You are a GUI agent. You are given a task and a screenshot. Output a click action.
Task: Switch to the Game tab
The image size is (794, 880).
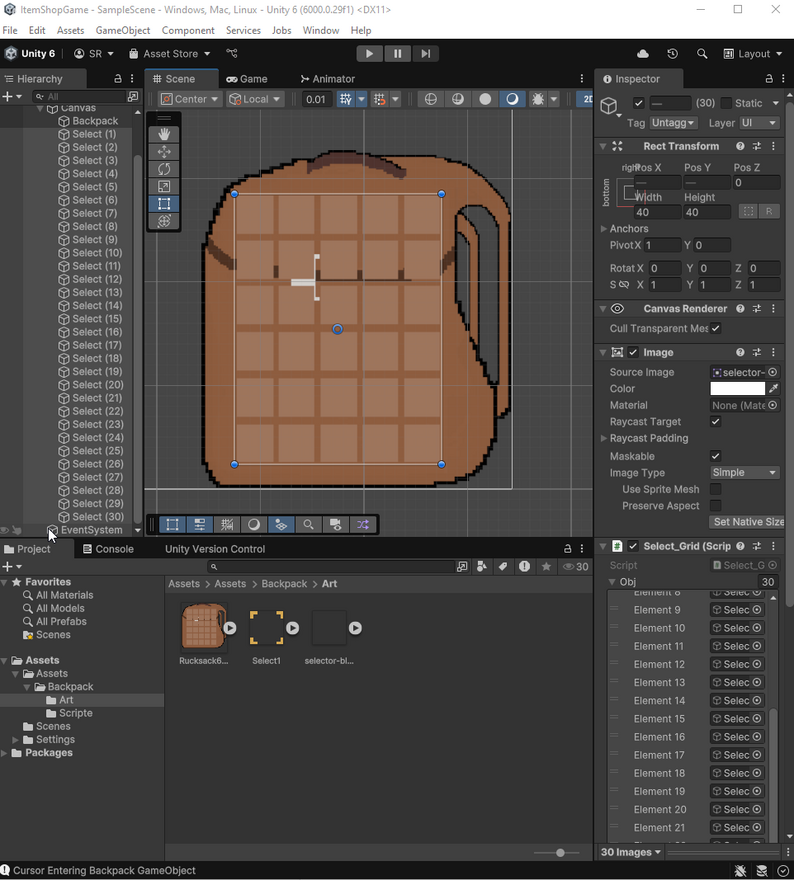[x=247, y=79]
